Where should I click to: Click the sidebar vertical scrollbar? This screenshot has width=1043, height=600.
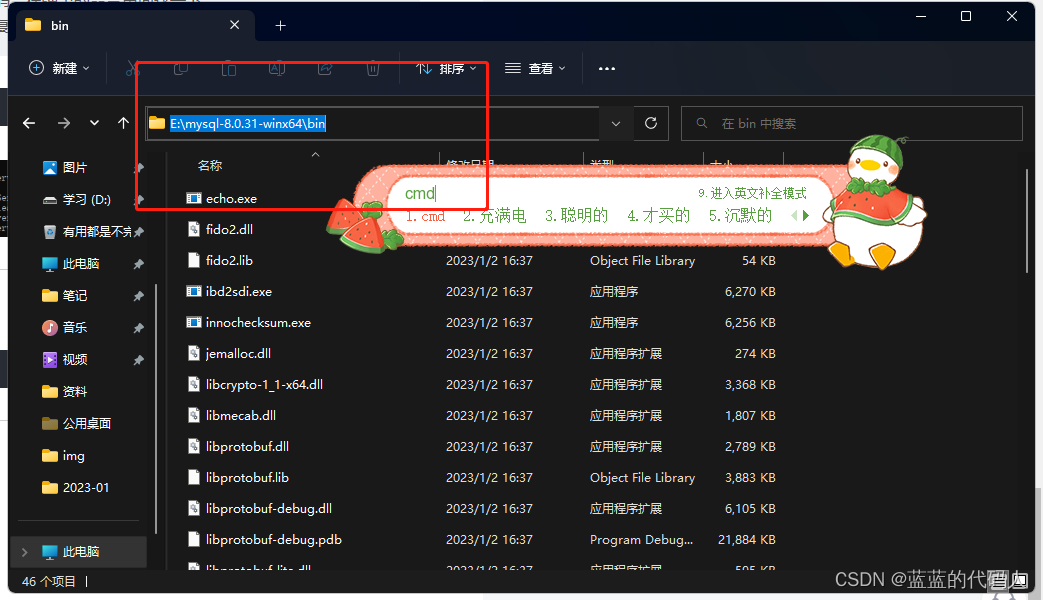(x=156, y=409)
